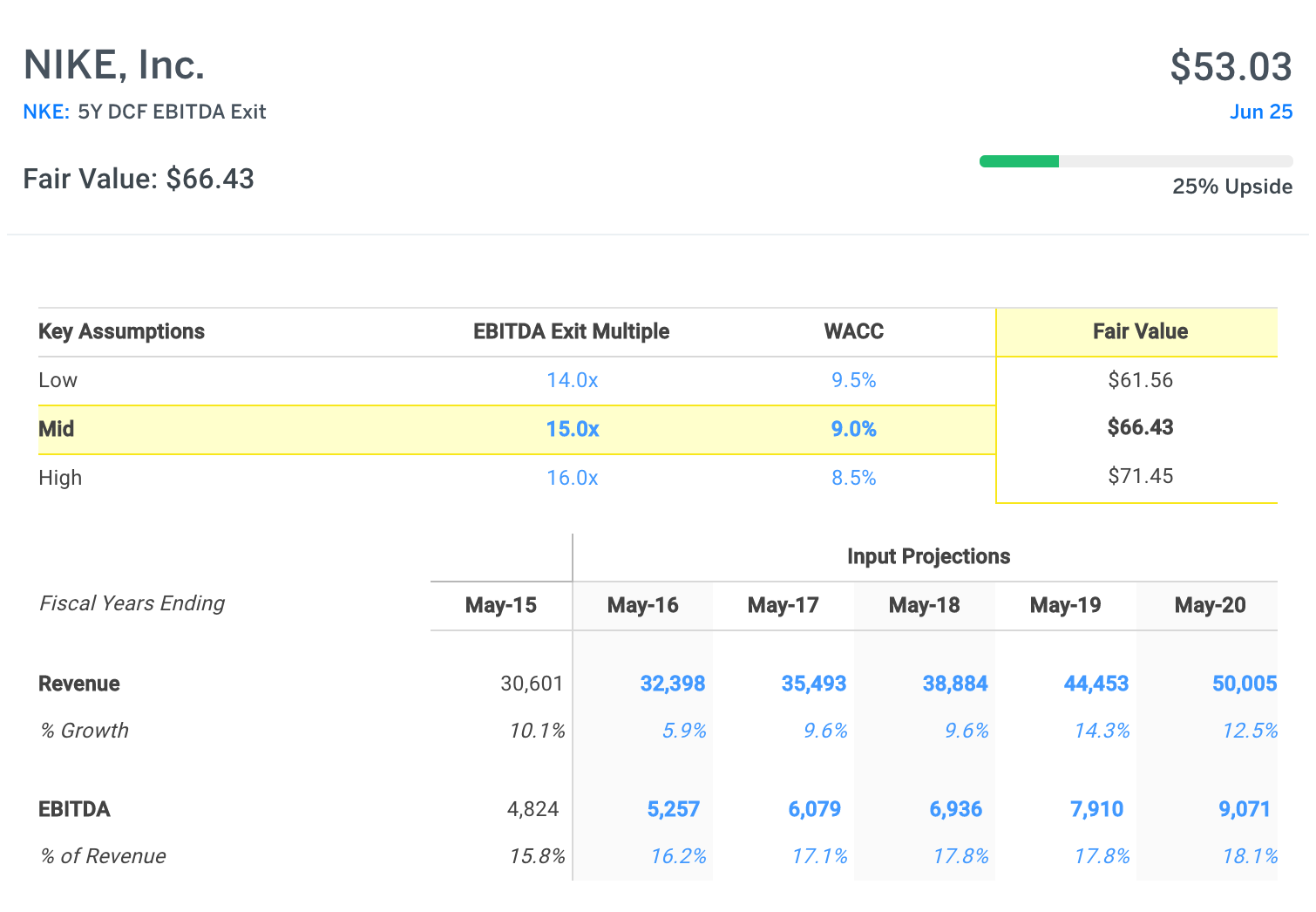Edit May-17 EBITDA 6,079
This screenshot has width=1316, height=912.
[x=814, y=809]
